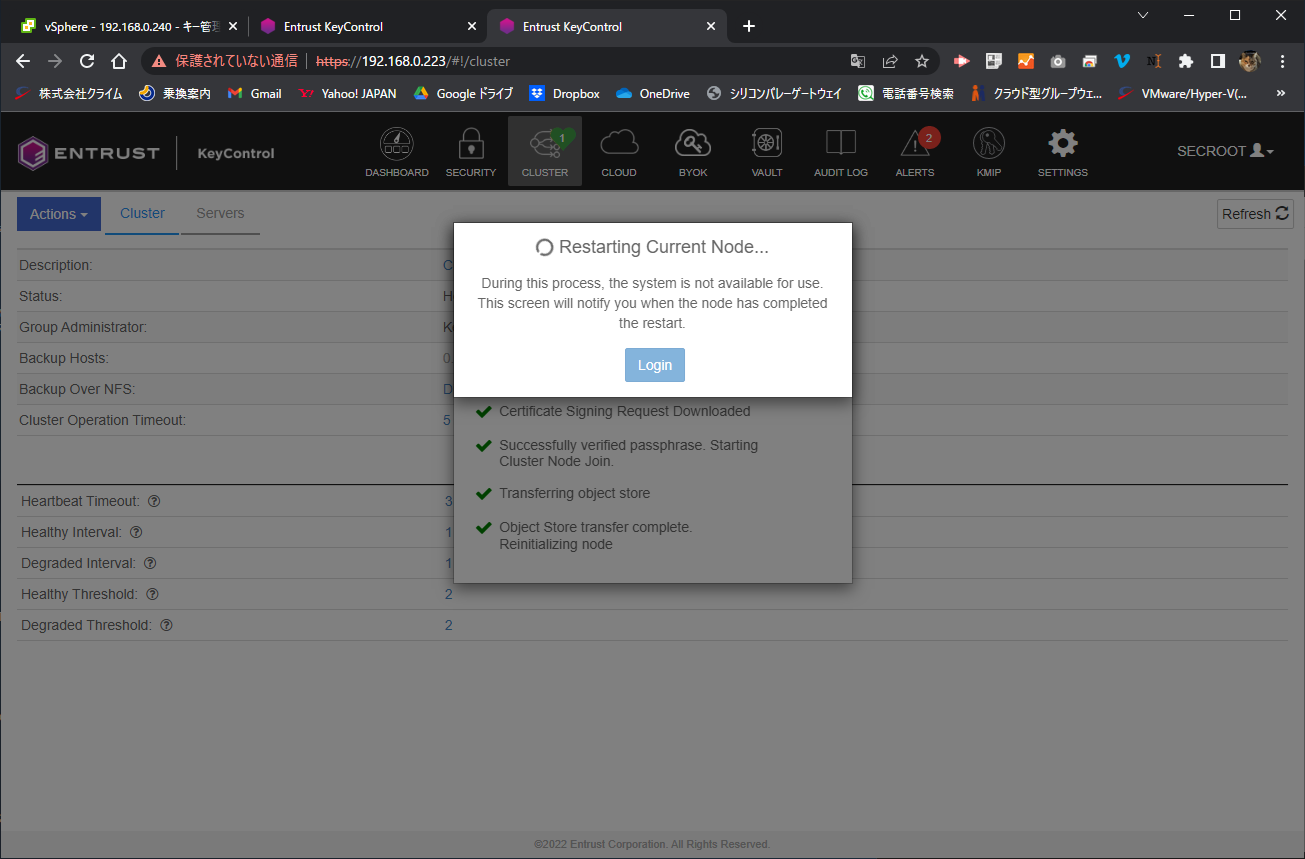Open the VMware/Hyper-V bookmark
Image resolution: width=1305 pixels, height=859 pixels.
(x=1183, y=93)
